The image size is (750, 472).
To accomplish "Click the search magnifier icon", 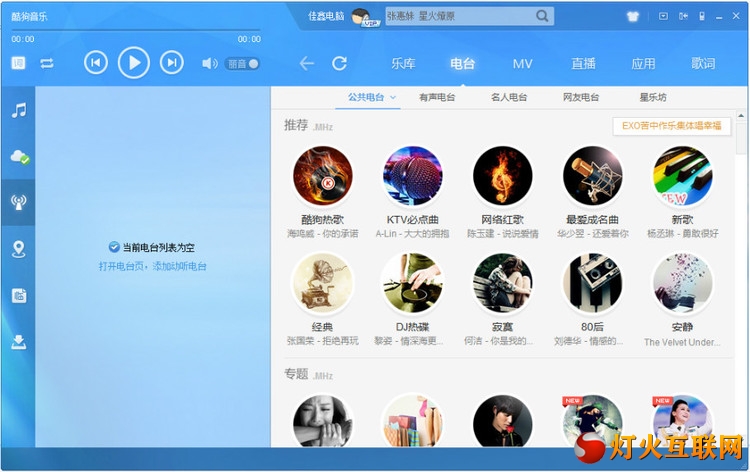I will click(x=542, y=16).
